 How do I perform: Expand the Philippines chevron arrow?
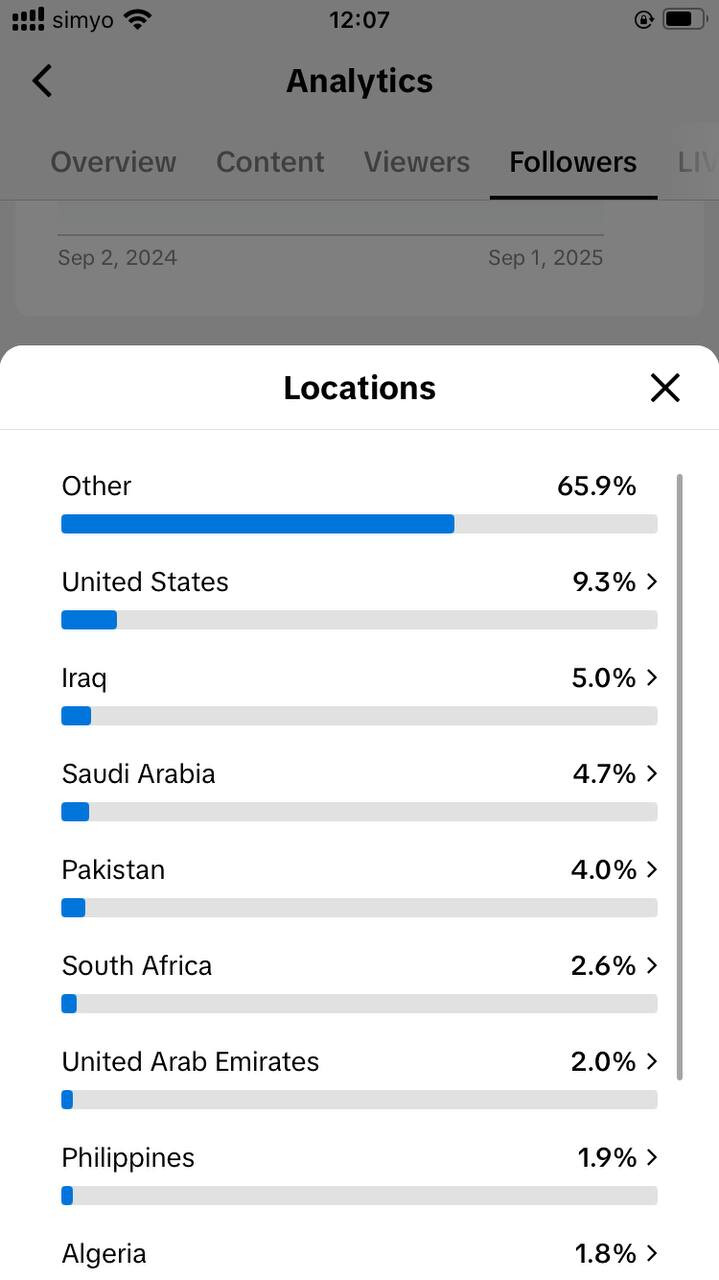click(x=652, y=1158)
